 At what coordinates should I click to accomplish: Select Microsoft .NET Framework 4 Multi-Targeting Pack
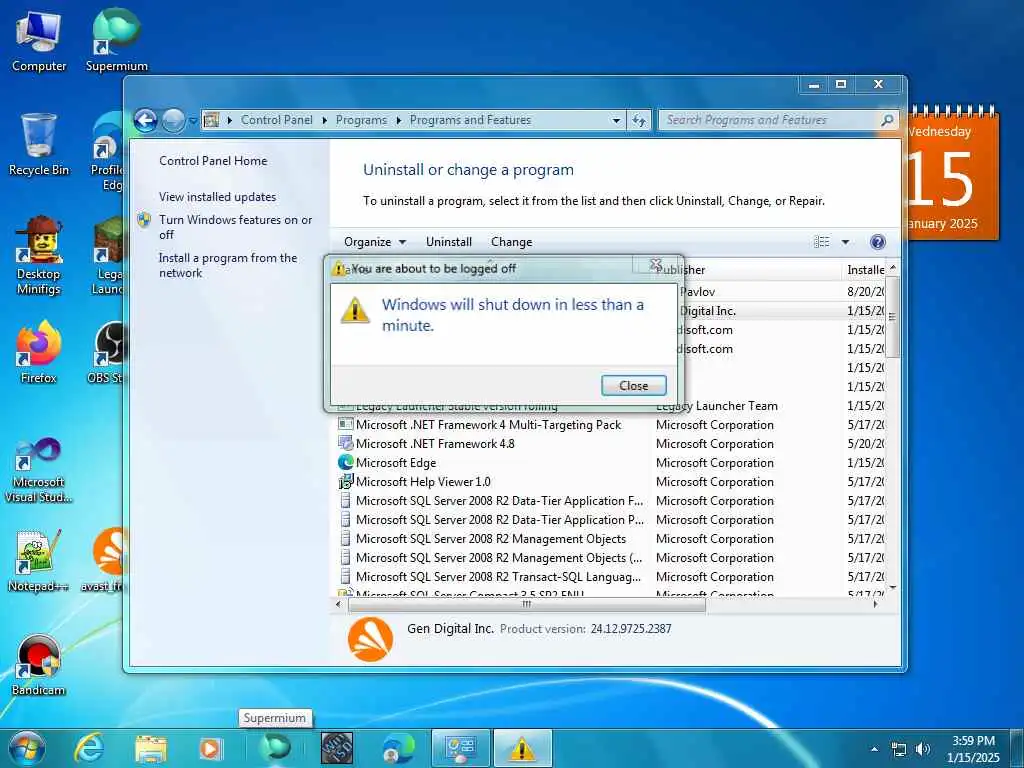coord(488,424)
